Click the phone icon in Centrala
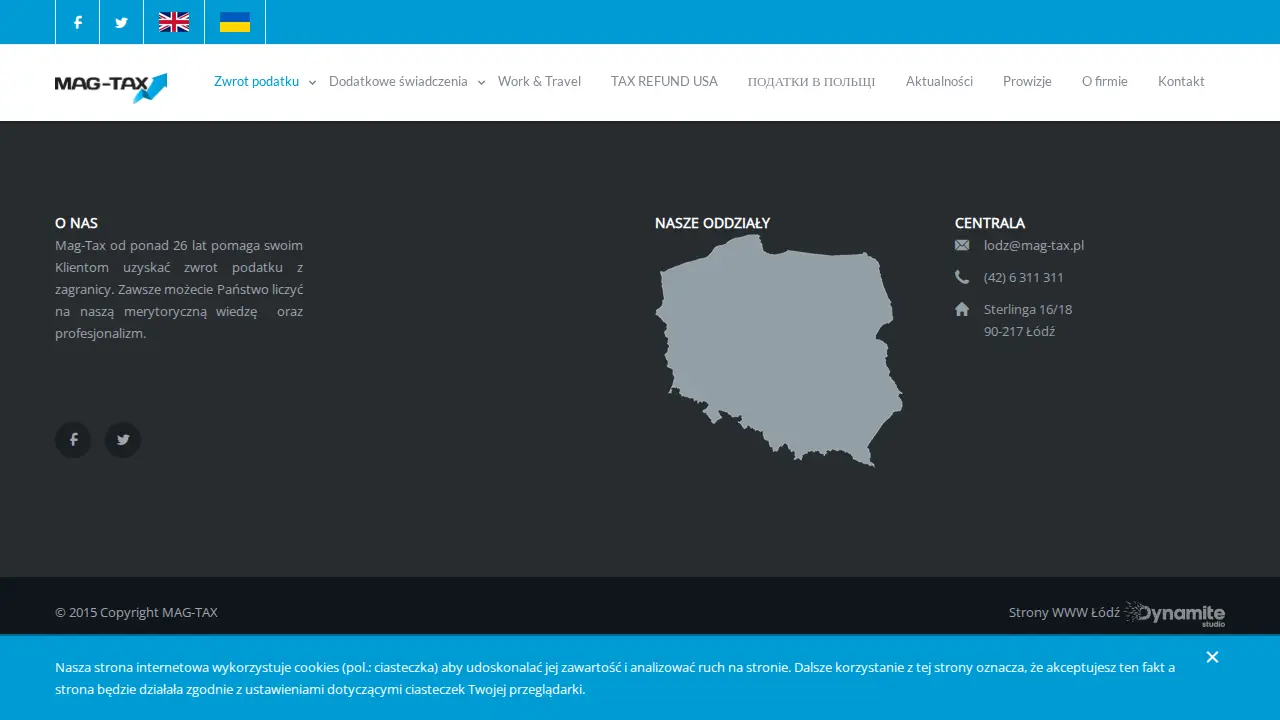 pyautogui.click(x=962, y=277)
